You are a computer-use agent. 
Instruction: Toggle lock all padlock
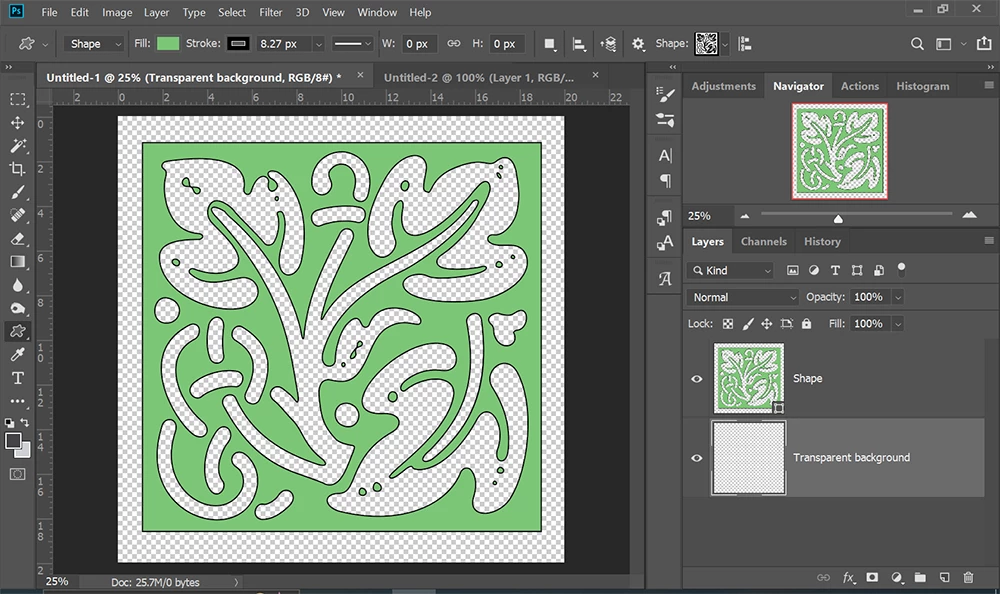806,324
